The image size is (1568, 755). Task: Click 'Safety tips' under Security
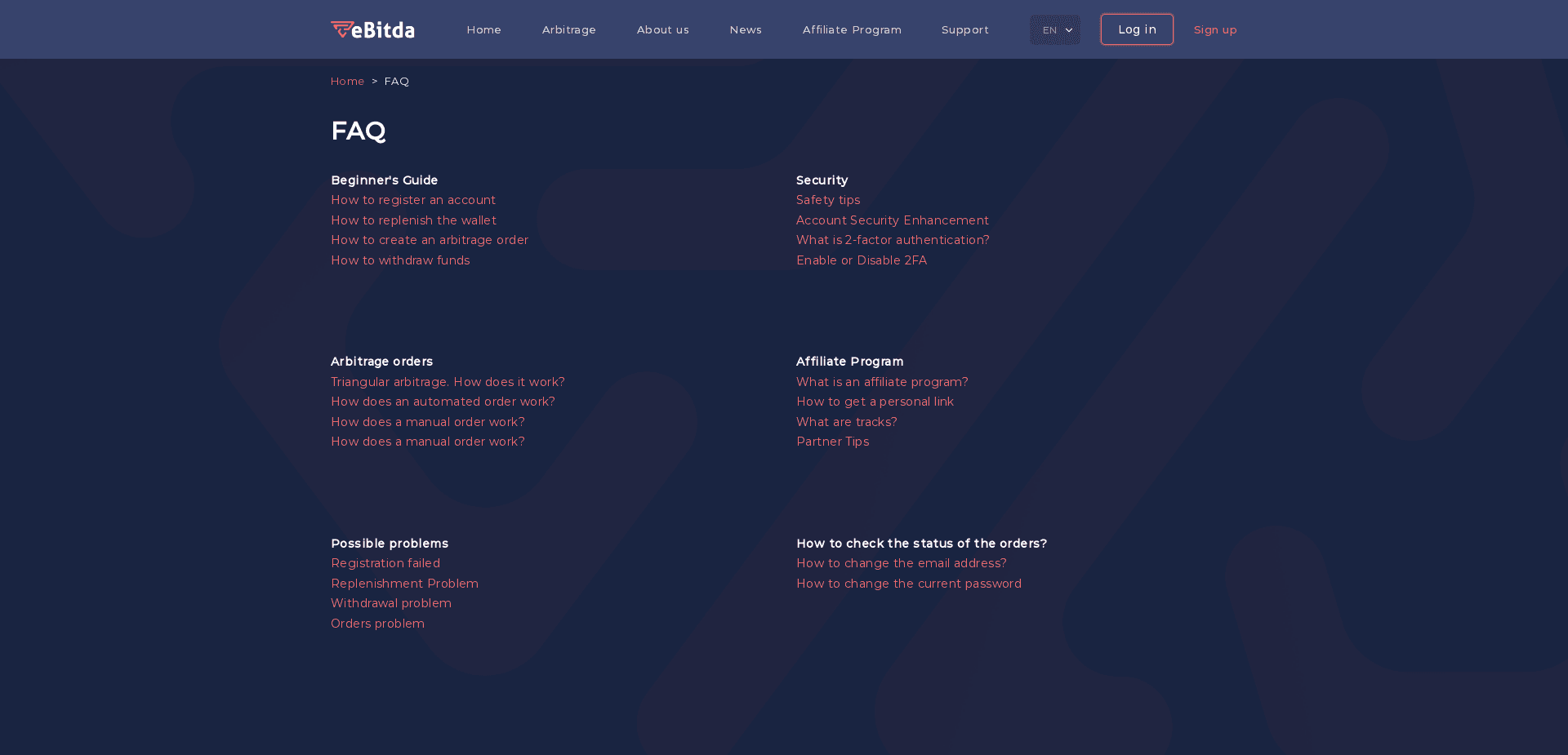tap(828, 200)
